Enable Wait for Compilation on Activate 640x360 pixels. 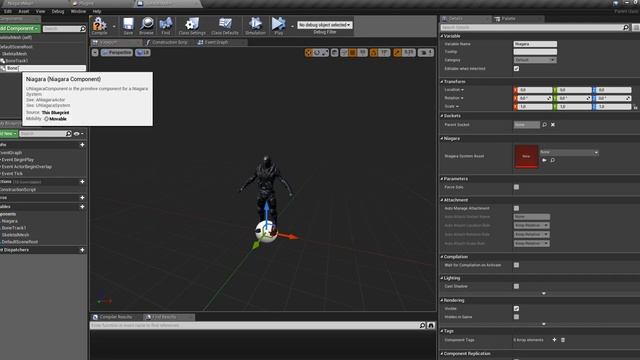pos(516,265)
